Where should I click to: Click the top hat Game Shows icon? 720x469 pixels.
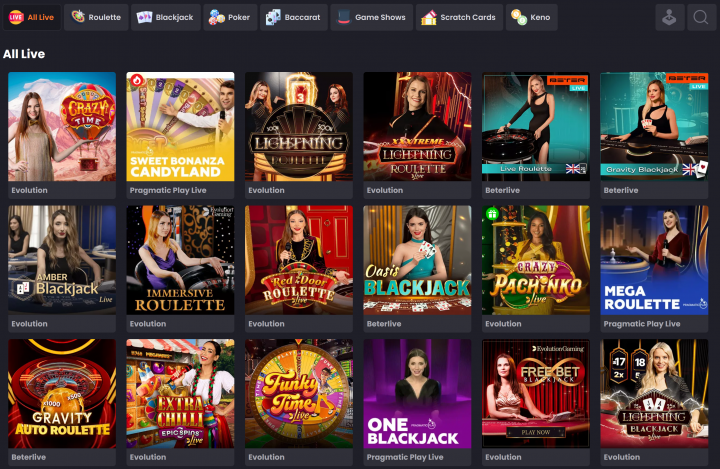(x=344, y=17)
